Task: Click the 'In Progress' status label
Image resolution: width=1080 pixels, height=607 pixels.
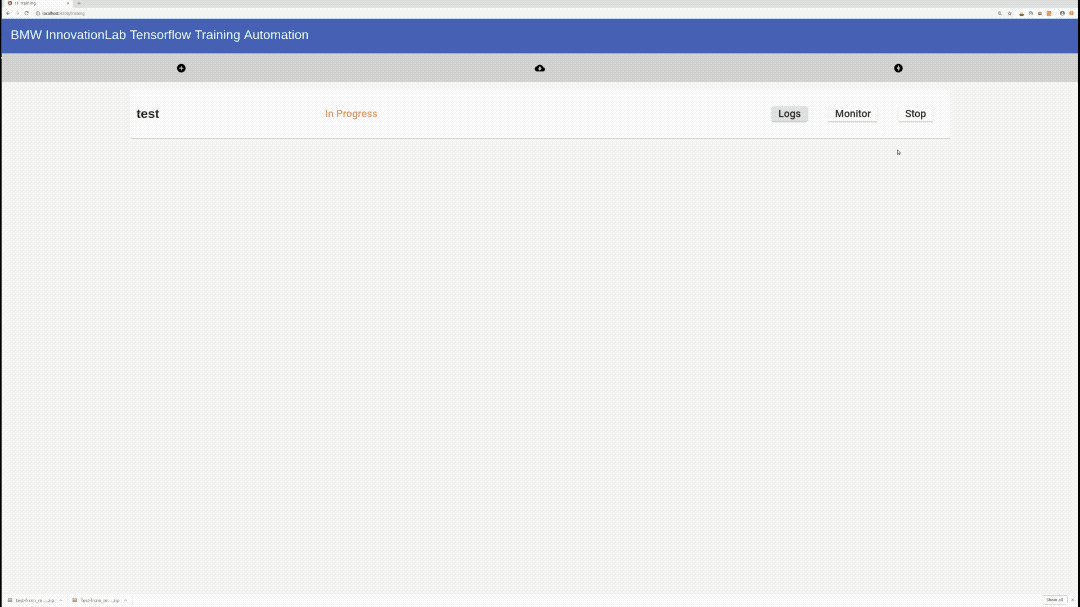Action: [x=351, y=114]
